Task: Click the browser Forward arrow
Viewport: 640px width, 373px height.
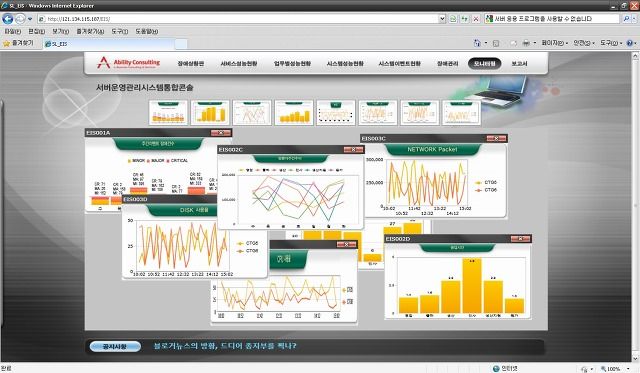Action: (20, 19)
